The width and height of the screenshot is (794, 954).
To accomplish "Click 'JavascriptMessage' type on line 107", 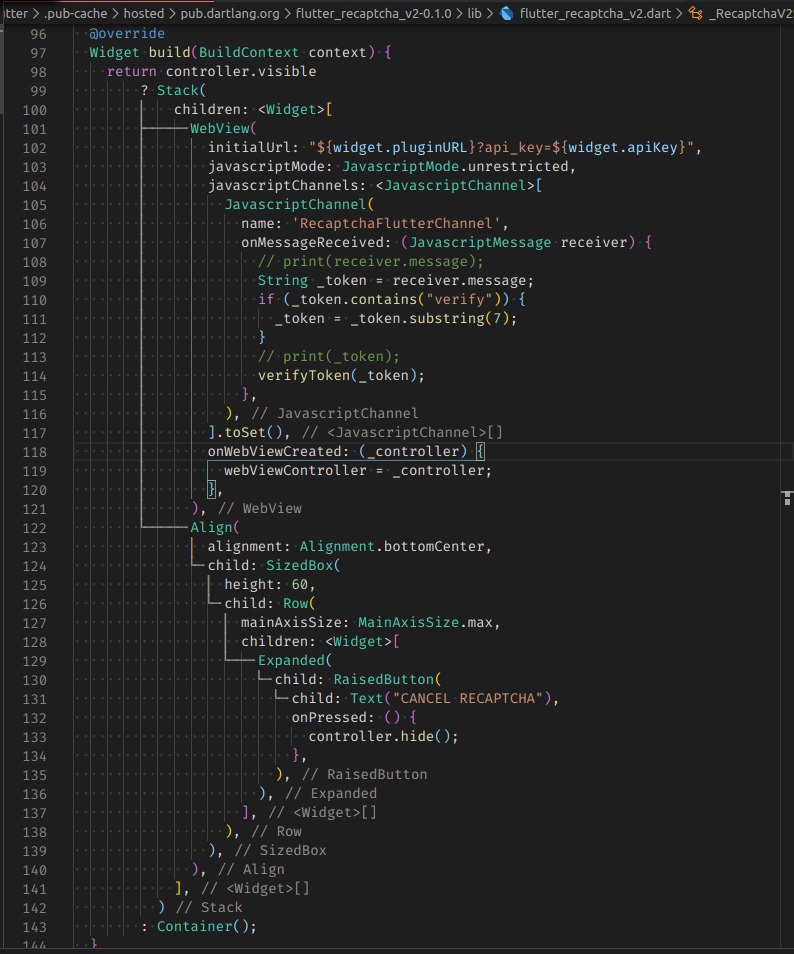I will (x=480, y=242).
